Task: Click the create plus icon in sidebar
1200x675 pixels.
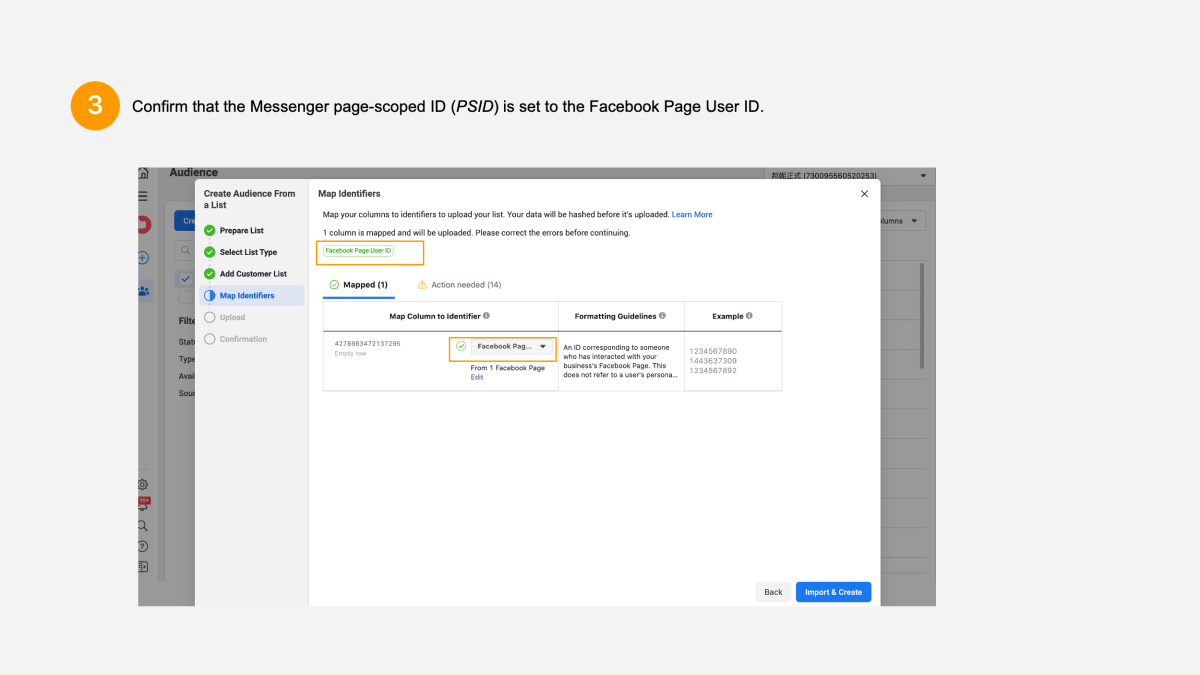Action: pos(142,257)
